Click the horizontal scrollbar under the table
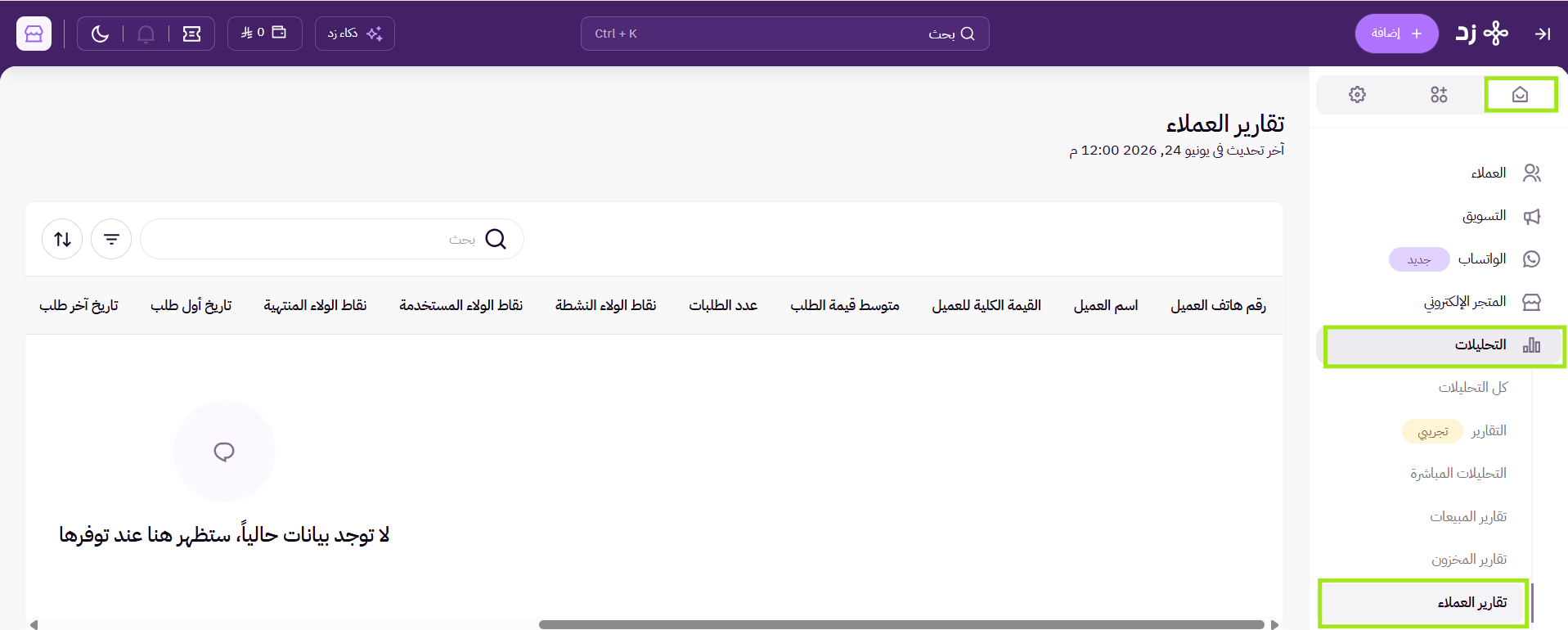Image resolution: width=1568 pixels, height=630 pixels. [x=901, y=624]
